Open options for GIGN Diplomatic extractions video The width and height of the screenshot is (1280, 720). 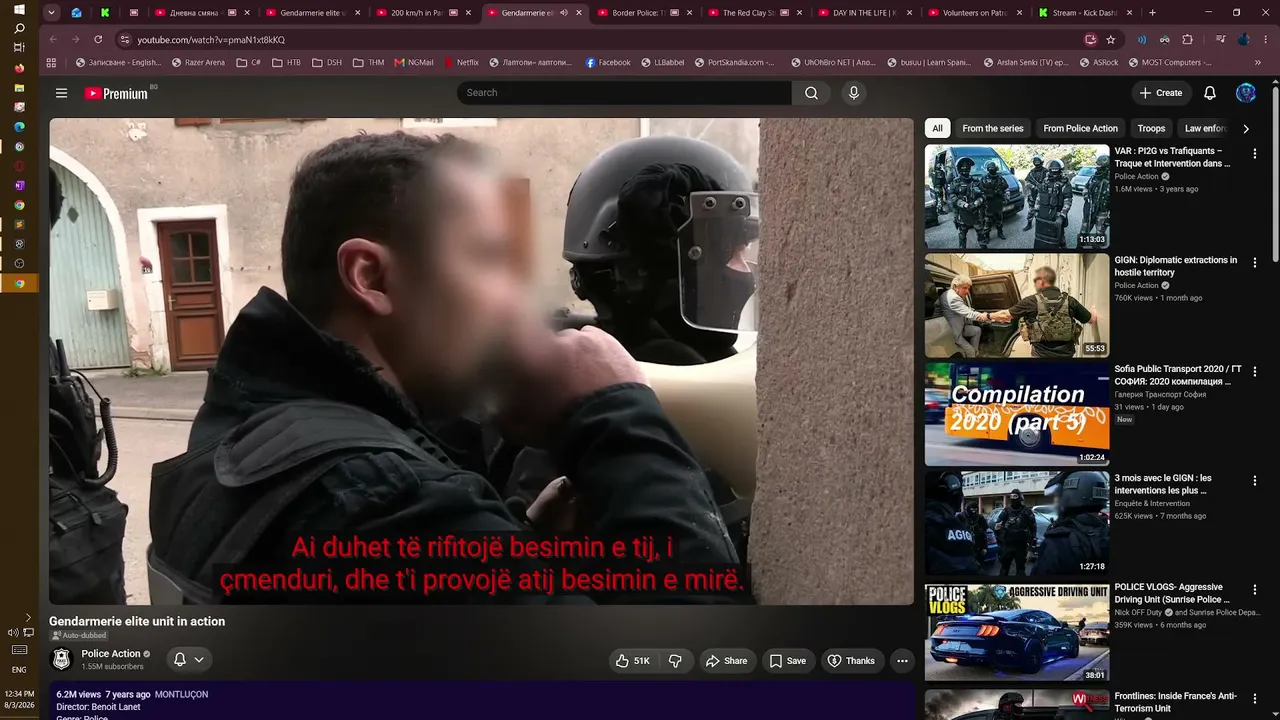(1255, 263)
